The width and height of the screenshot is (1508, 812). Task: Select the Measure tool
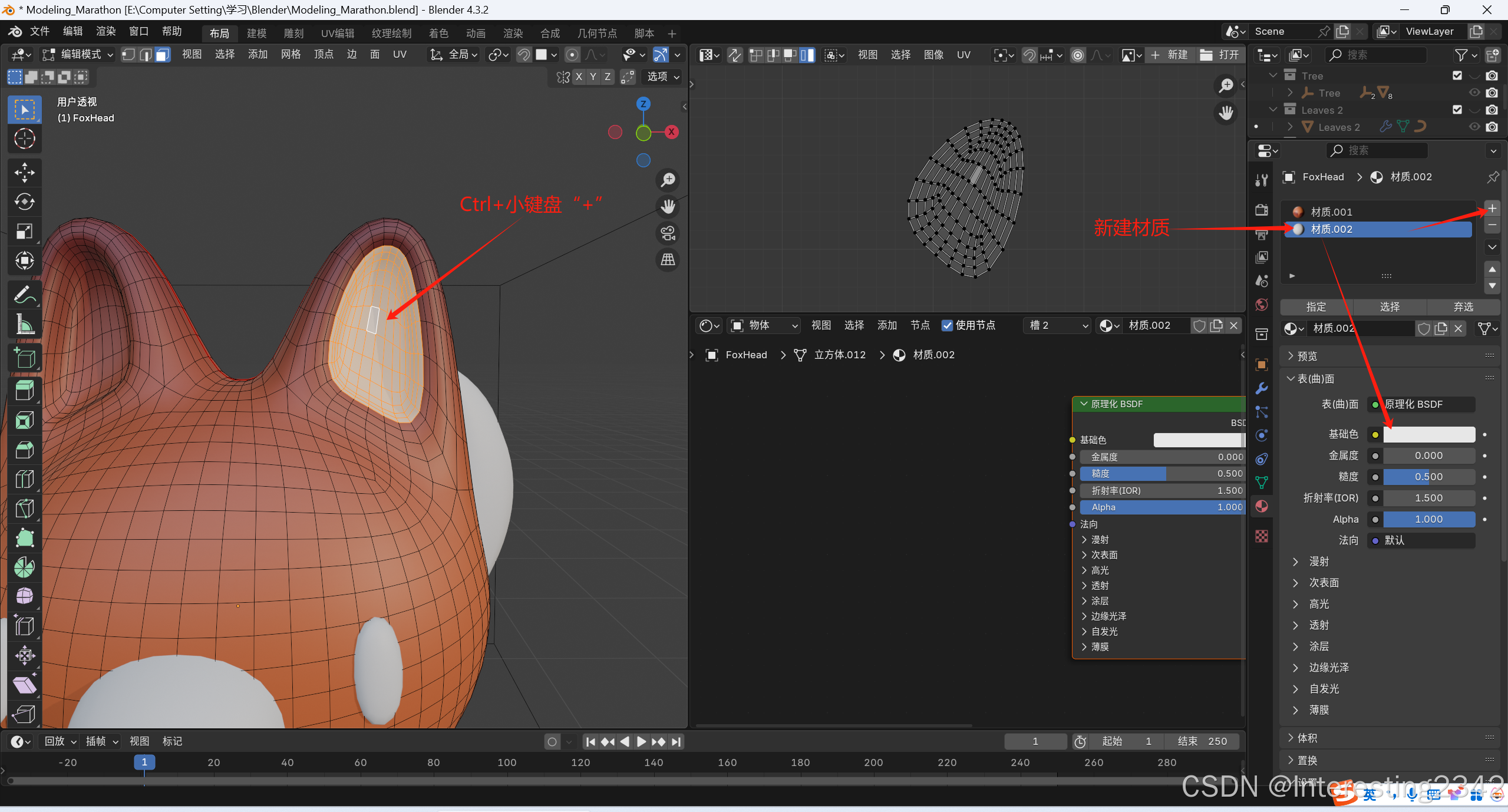[24, 324]
